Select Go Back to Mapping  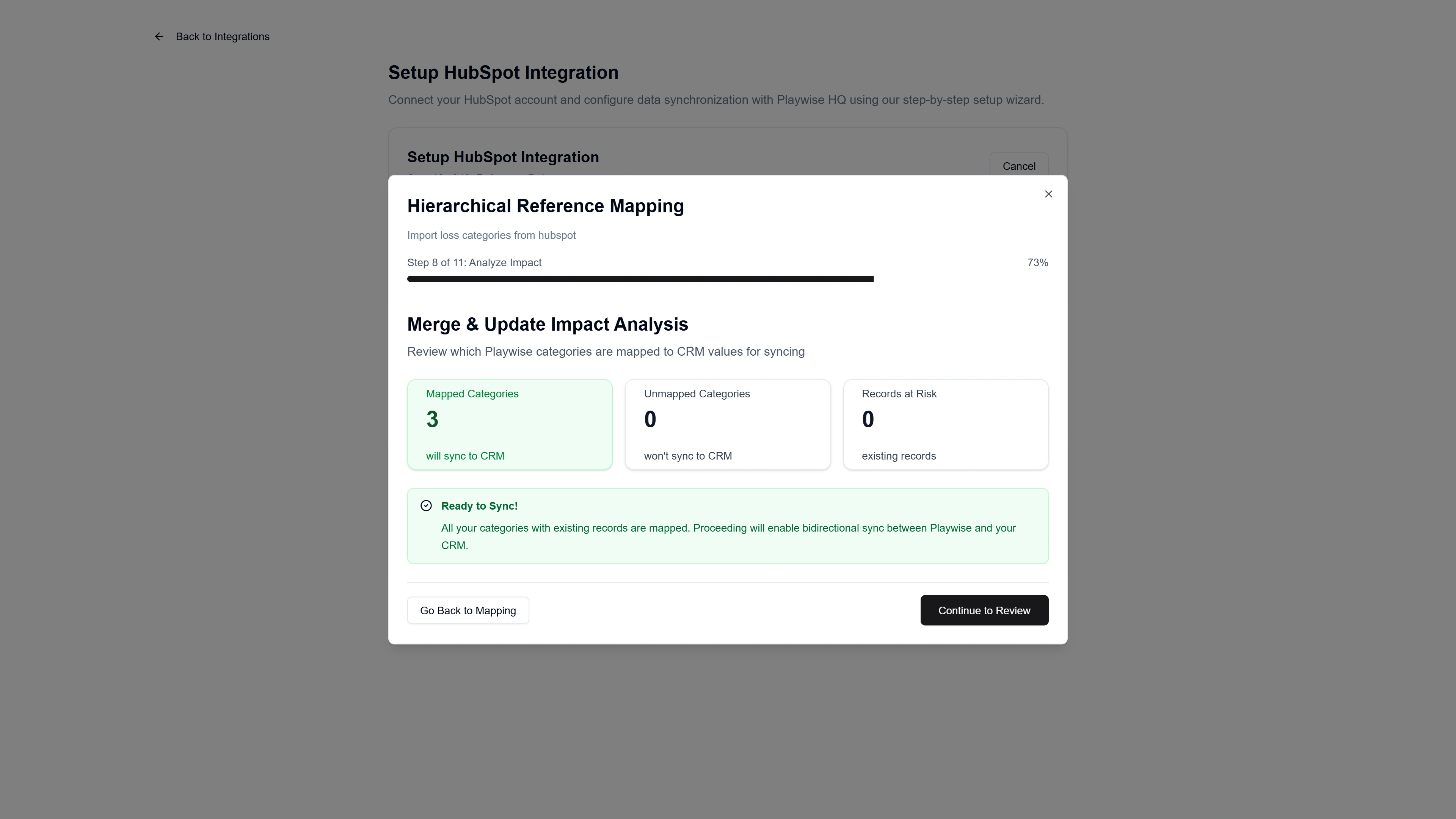(x=468, y=610)
